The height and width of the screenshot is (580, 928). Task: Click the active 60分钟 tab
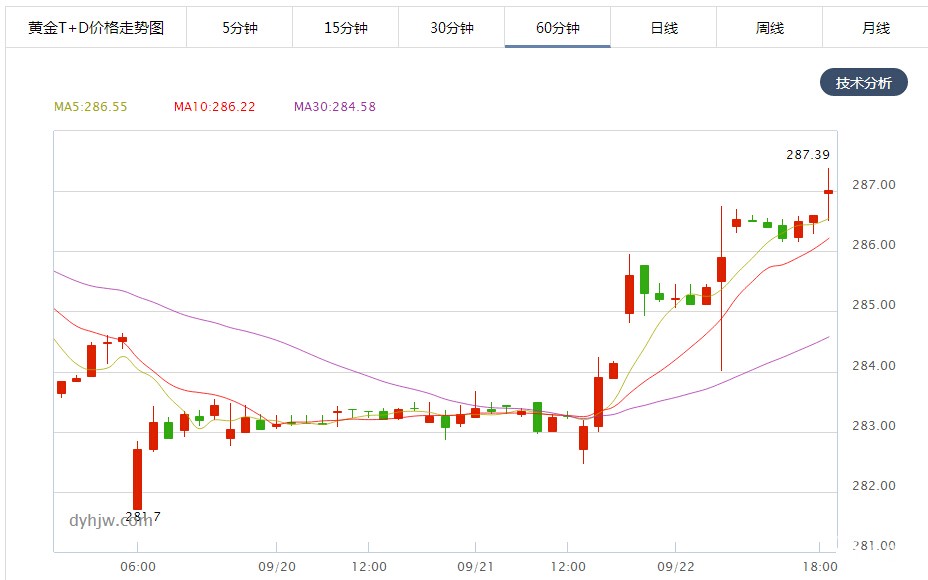[x=558, y=28]
